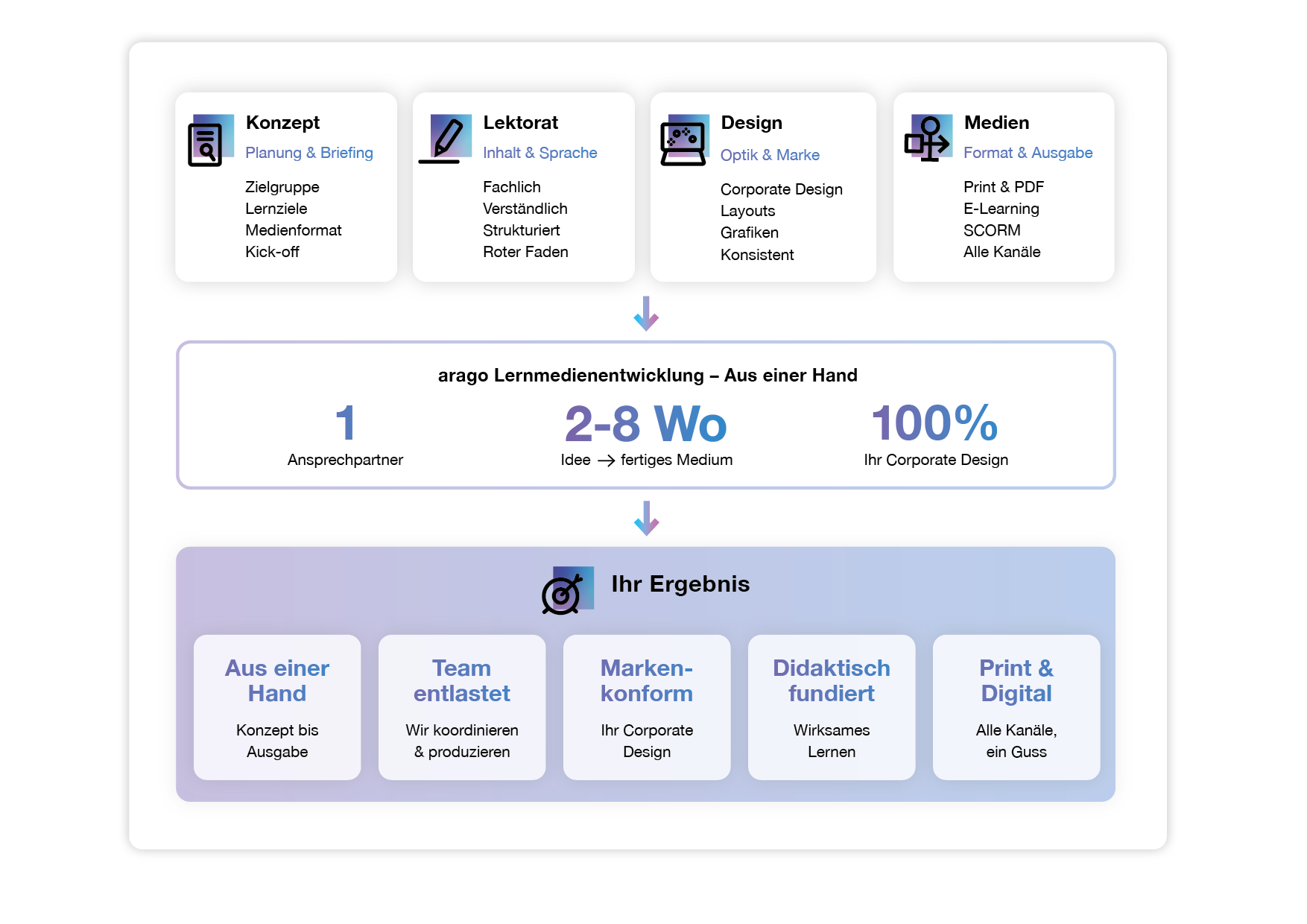Select the Lektorat heading
The height and width of the screenshot is (924, 1307).
point(521,123)
